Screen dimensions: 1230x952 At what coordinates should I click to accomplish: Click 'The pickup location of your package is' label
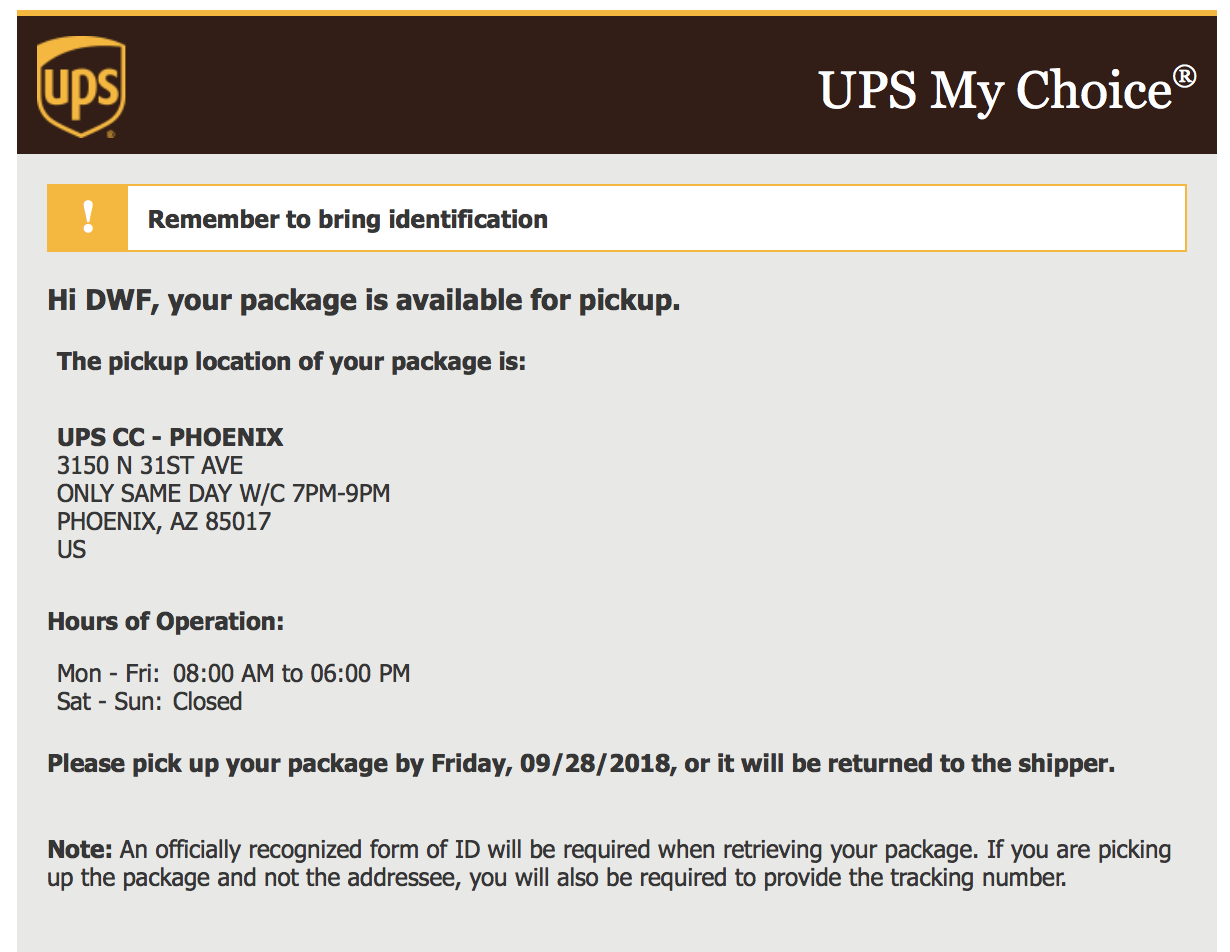point(291,362)
